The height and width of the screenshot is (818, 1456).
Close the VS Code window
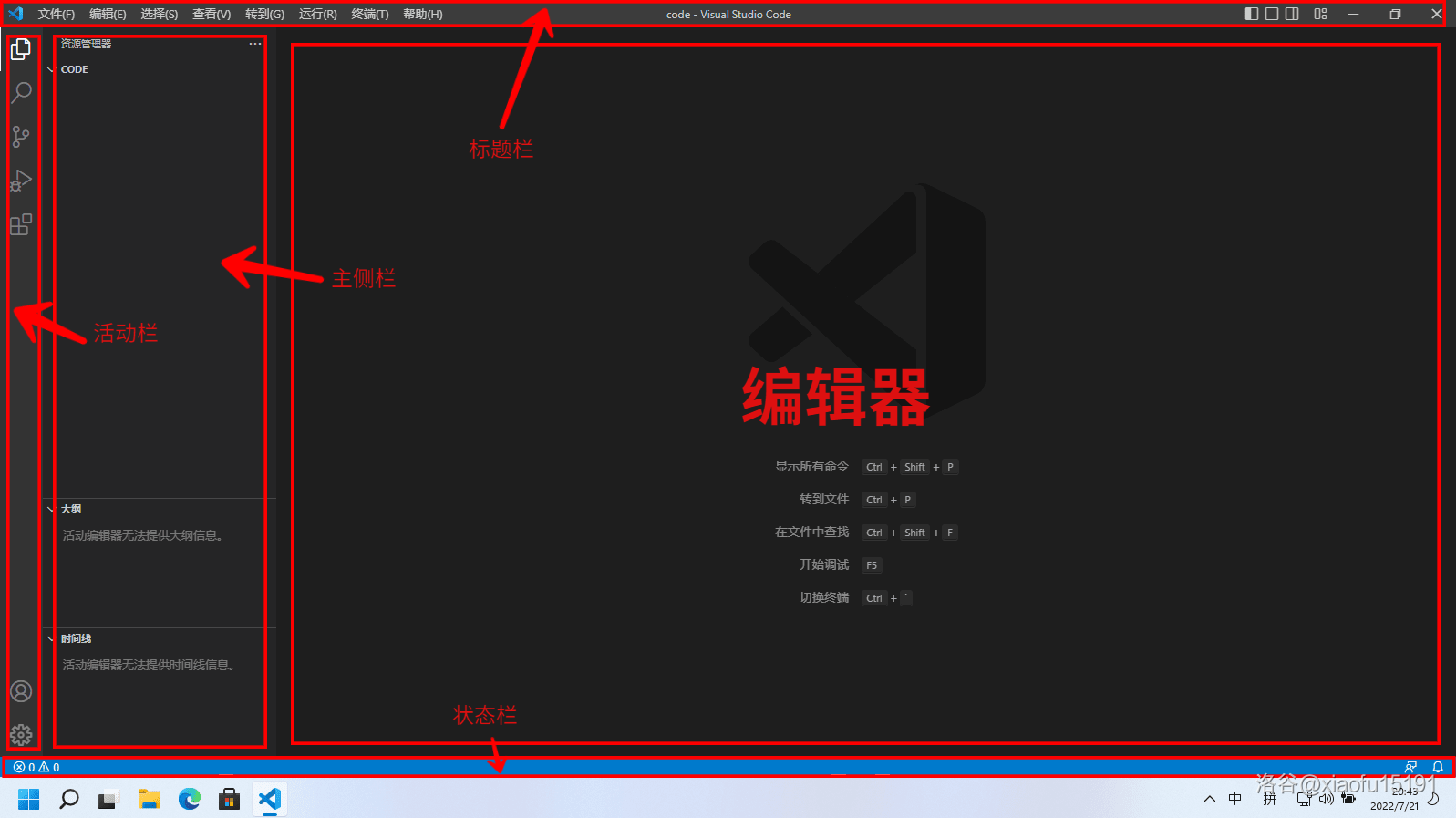1436,14
